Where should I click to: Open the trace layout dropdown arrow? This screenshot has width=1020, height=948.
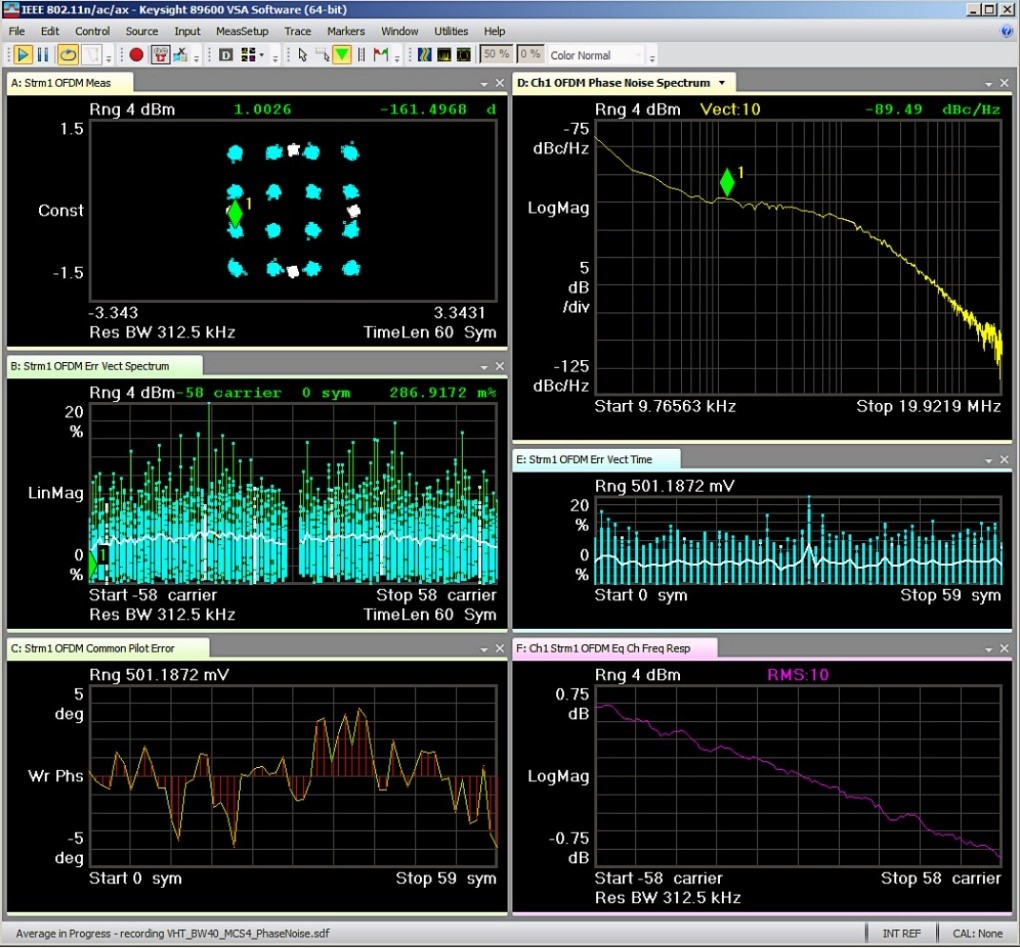262,55
